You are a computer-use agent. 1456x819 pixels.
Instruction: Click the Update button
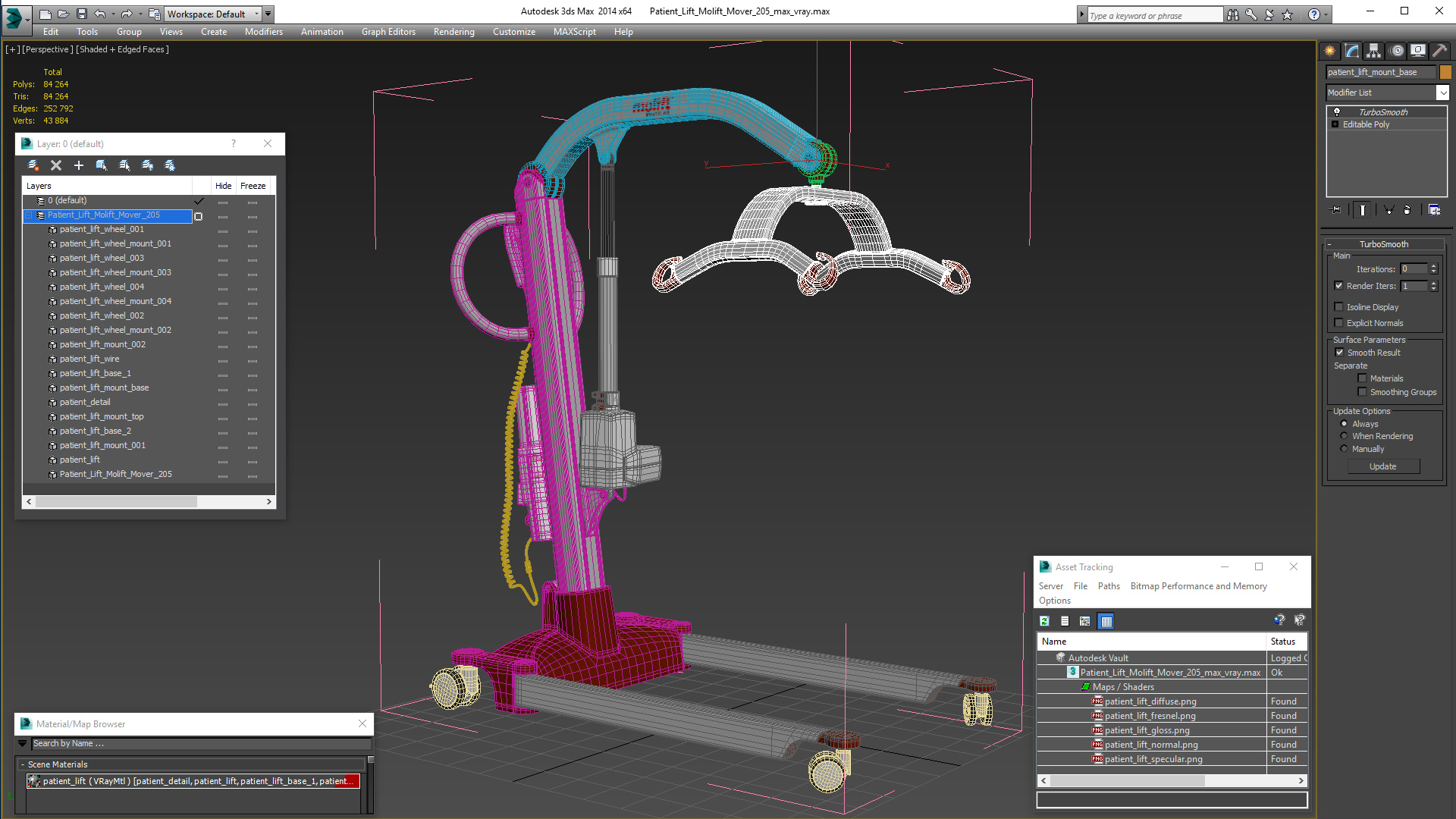[x=1383, y=466]
